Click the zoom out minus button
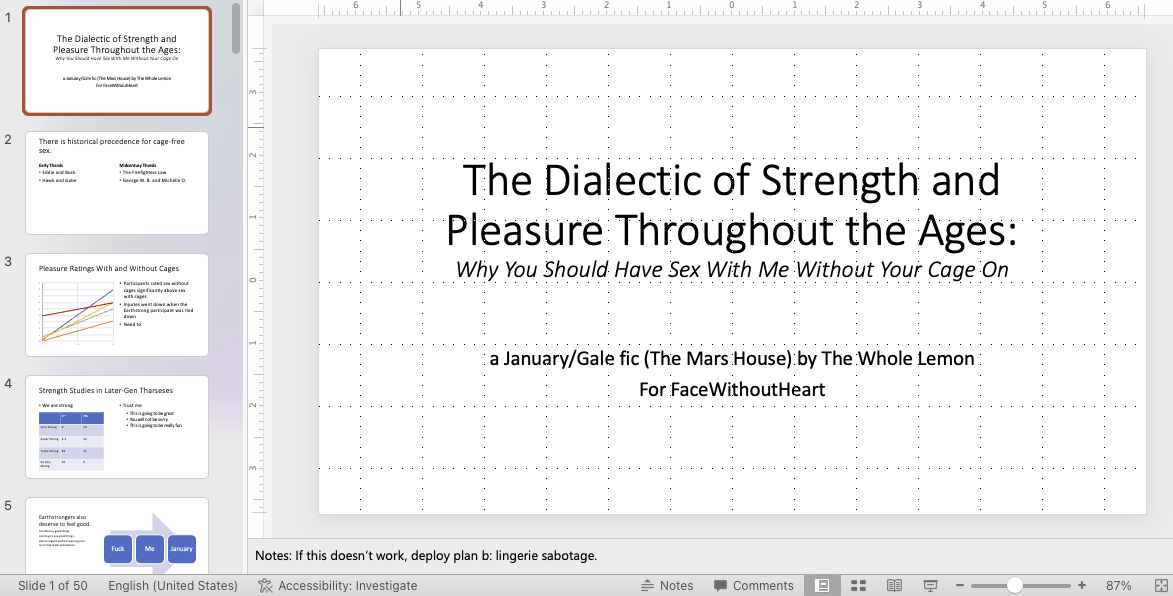 click(x=960, y=586)
